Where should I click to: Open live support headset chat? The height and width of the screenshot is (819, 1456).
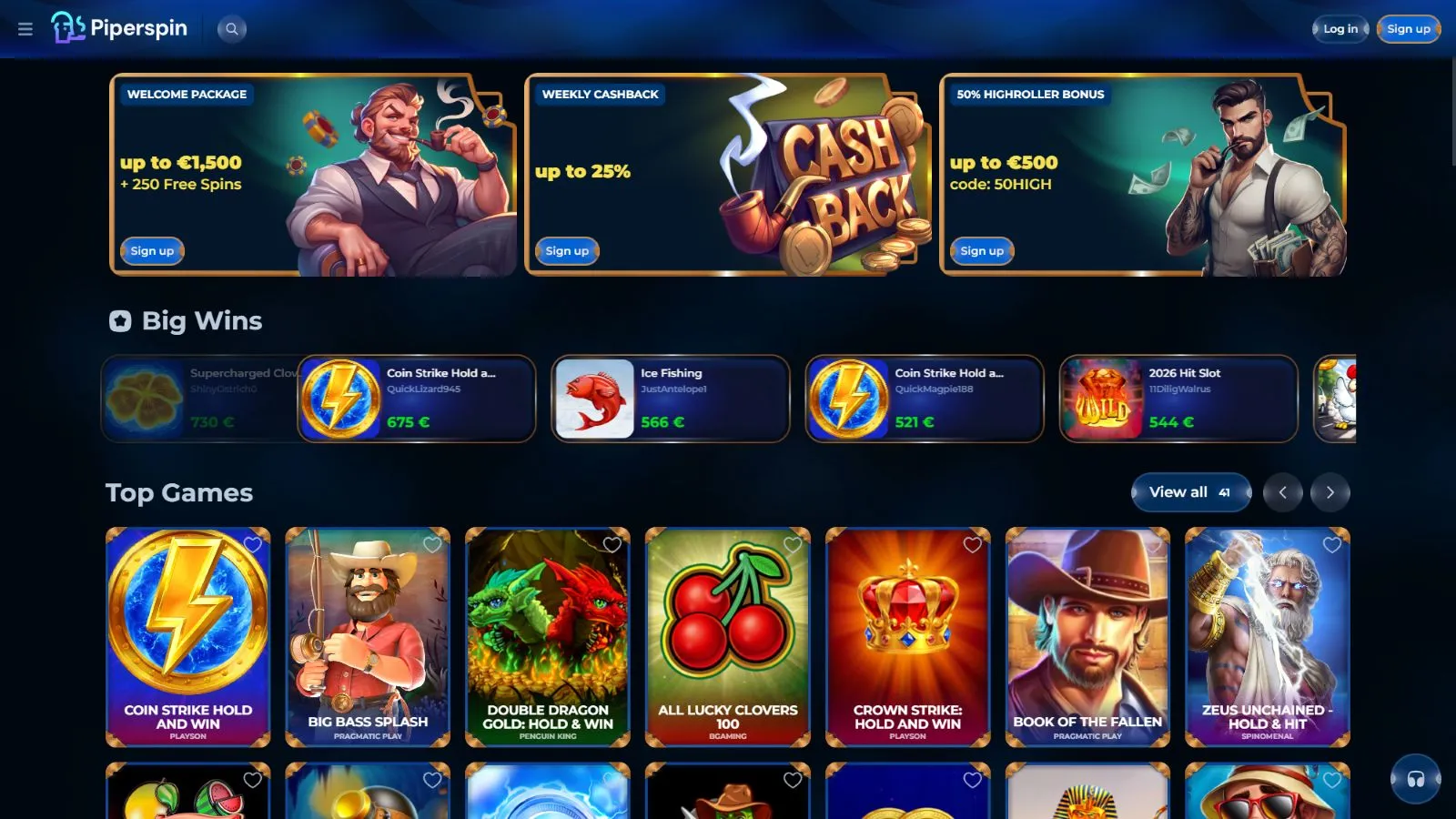click(x=1416, y=779)
